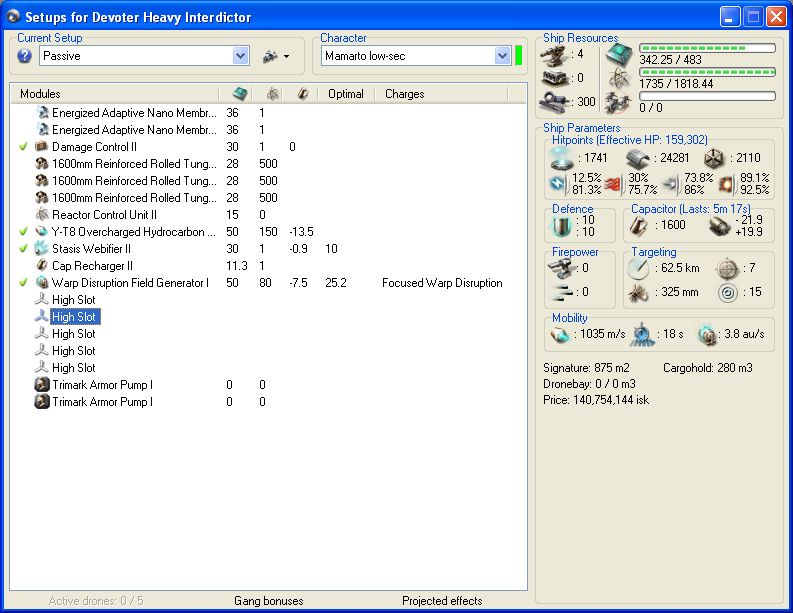Viewport: 793px width, 613px height.
Task: Click the armor hitpoints icon
Action: pyautogui.click(x=638, y=159)
